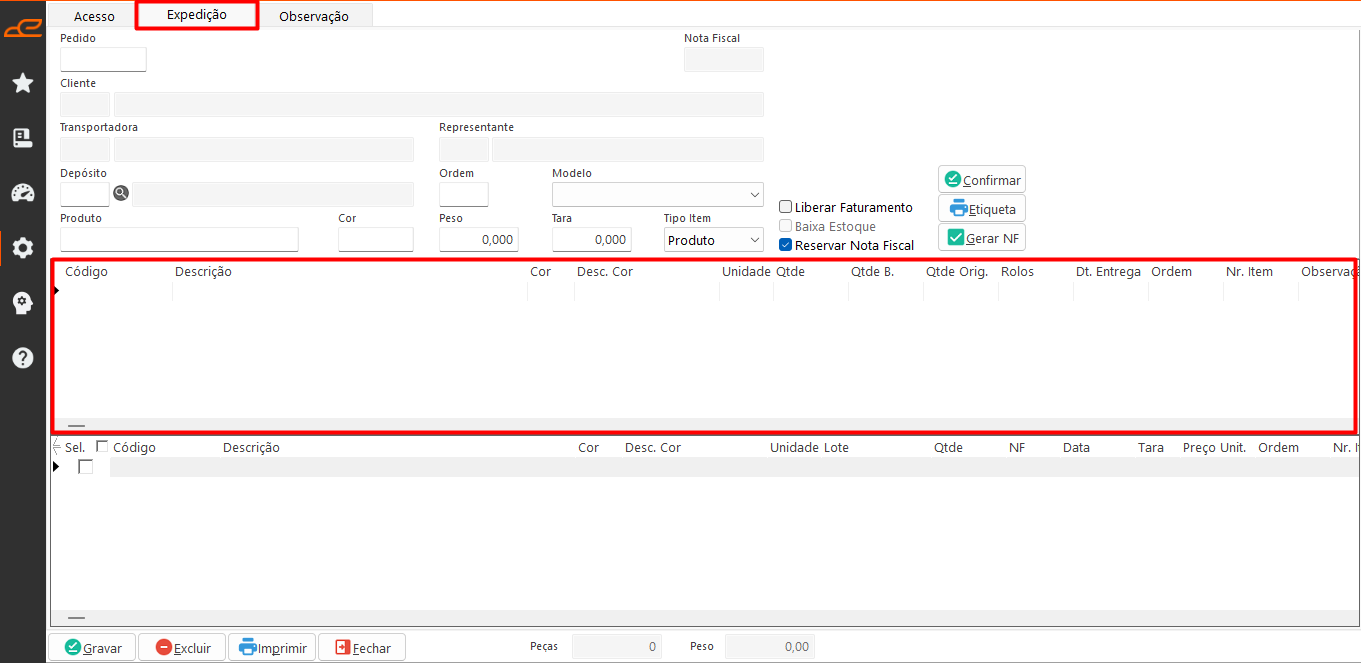
Task: Click the dashboard gauge sidebar icon
Action: pos(22,193)
